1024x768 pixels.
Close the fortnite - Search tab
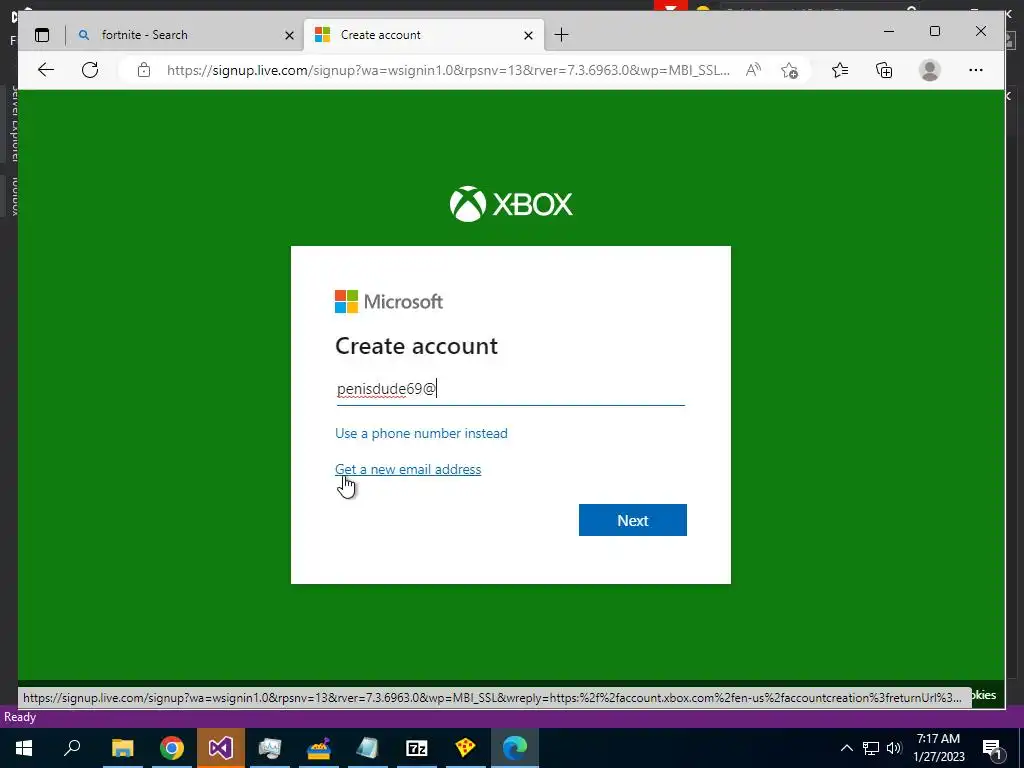[x=289, y=35]
